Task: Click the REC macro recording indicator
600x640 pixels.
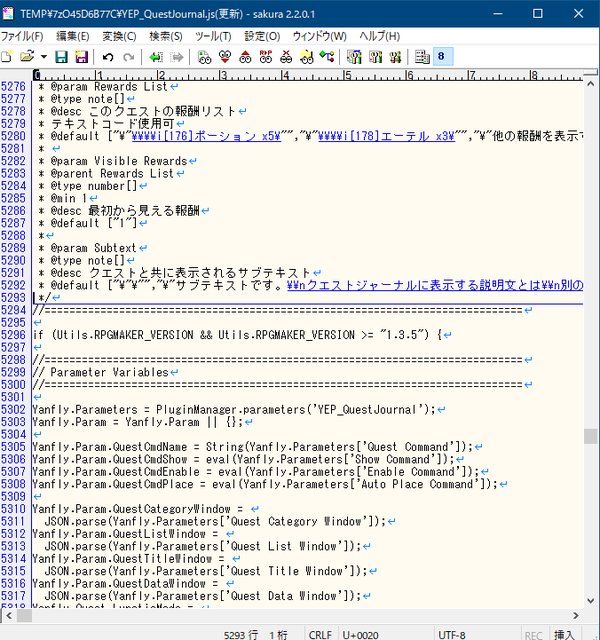Action: click(x=533, y=635)
